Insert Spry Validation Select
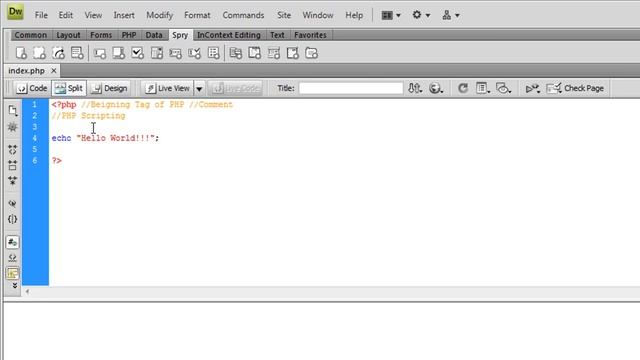Image resolution: width=640 pixels, height=360 pixels. pos(157,53)
